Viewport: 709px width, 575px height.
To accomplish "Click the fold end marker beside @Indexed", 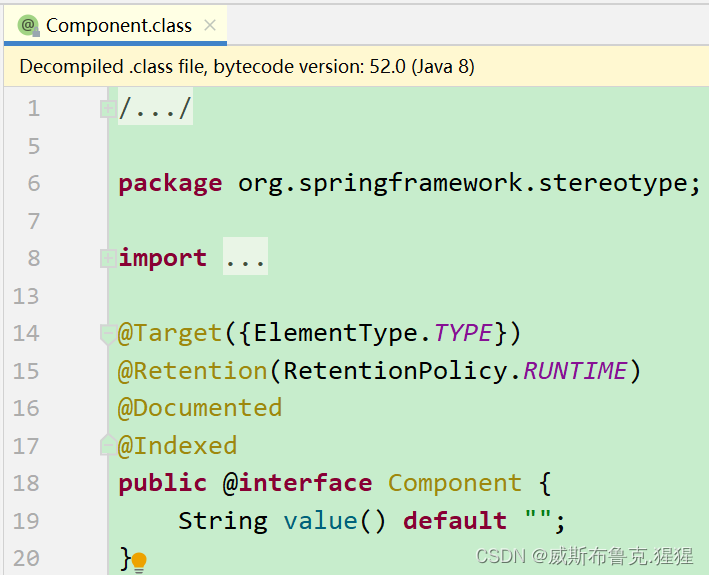I will 107,445.
